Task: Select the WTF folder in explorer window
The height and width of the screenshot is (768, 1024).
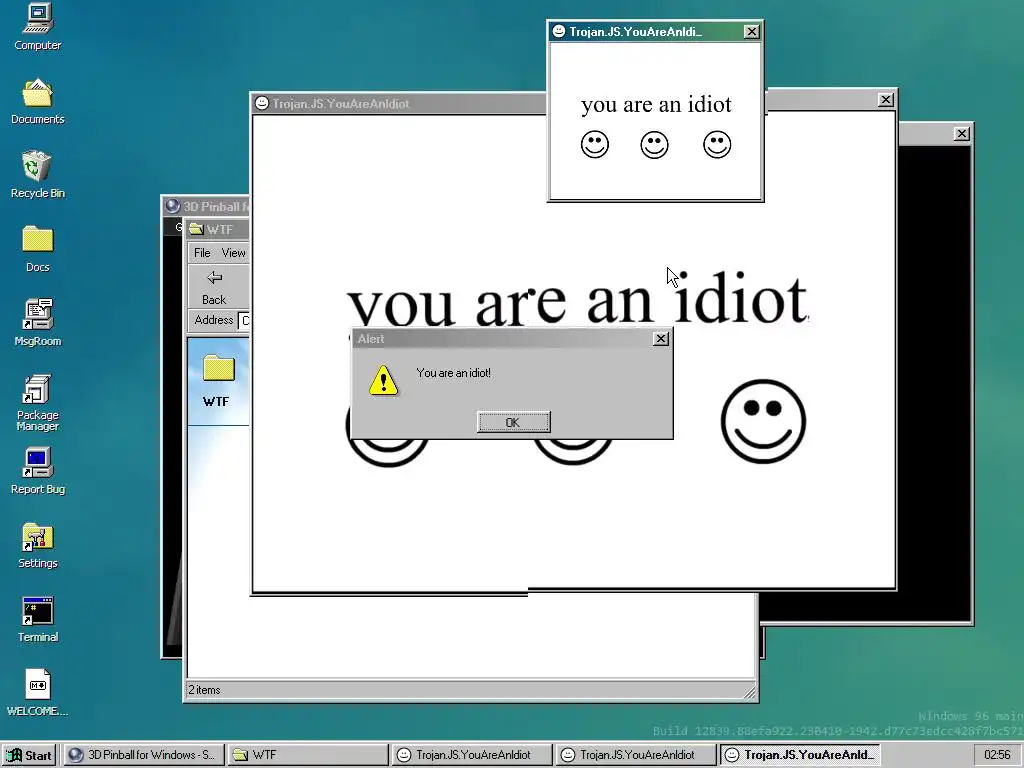Action: coord(217,381)
